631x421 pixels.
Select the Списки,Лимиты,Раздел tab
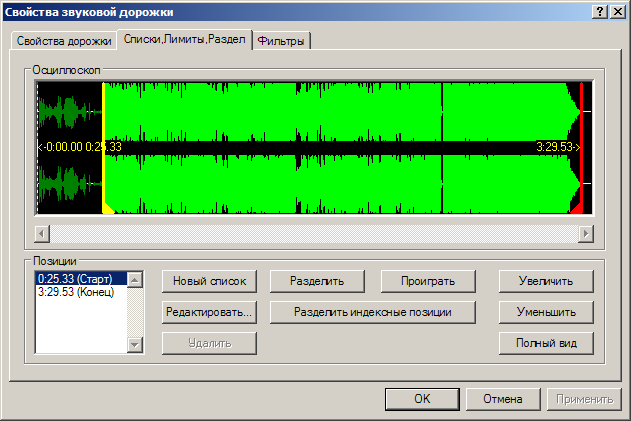185,39
